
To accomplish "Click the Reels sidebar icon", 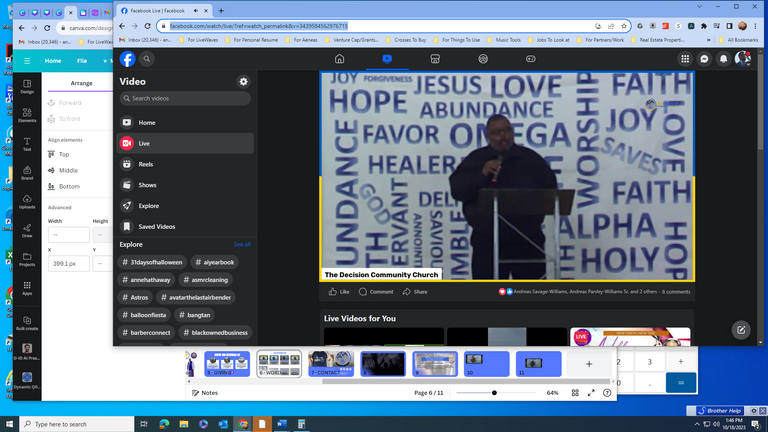I will pyautogui.click(x=127, y=164).
